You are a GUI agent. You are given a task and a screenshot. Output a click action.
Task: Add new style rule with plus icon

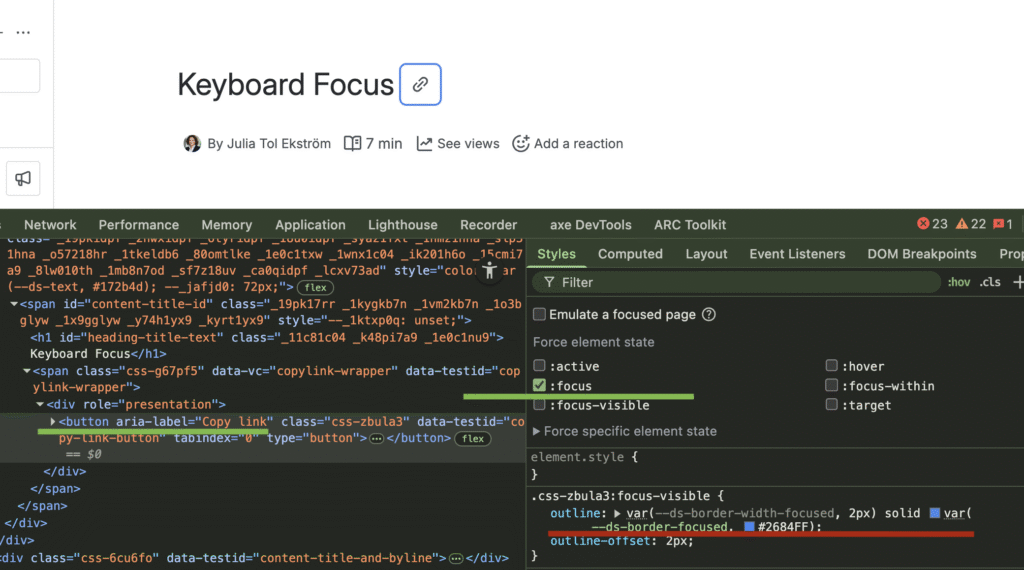(x=1017, y=283)
